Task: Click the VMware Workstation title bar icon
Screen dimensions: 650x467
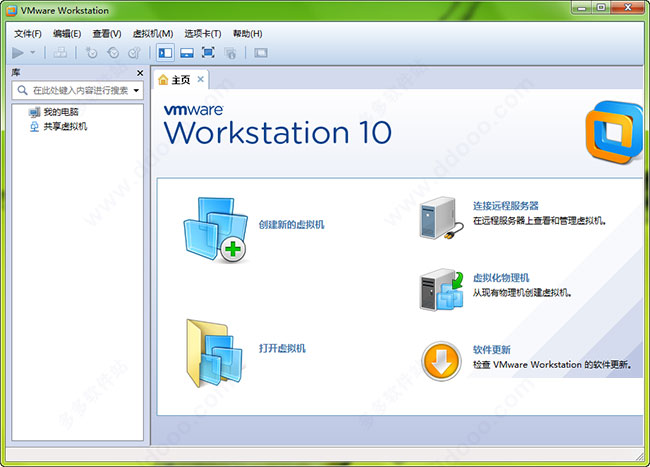Action: click(12, 11)
